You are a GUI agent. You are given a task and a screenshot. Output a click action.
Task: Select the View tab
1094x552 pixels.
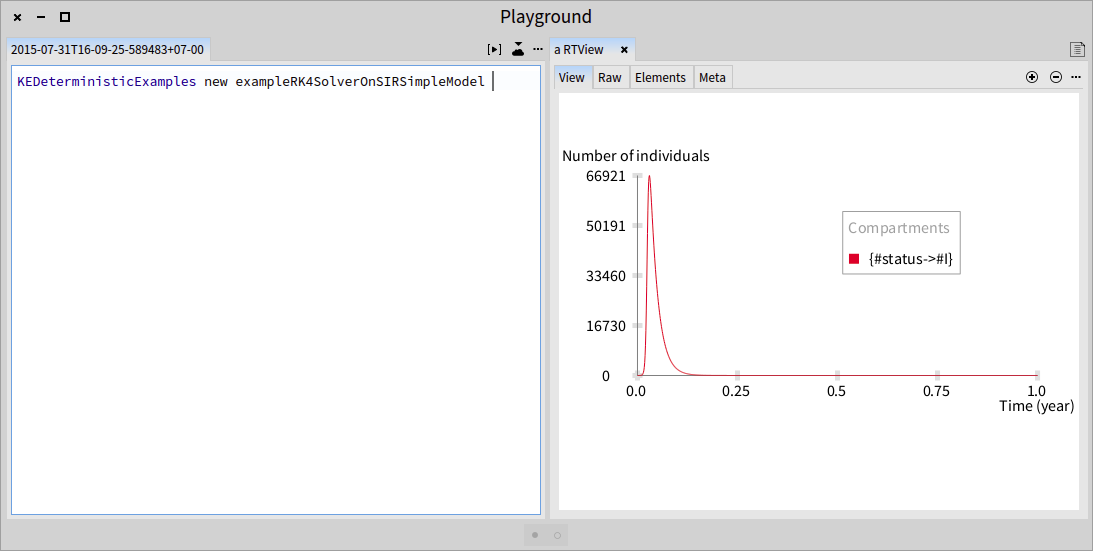click(x=571, y=77)
